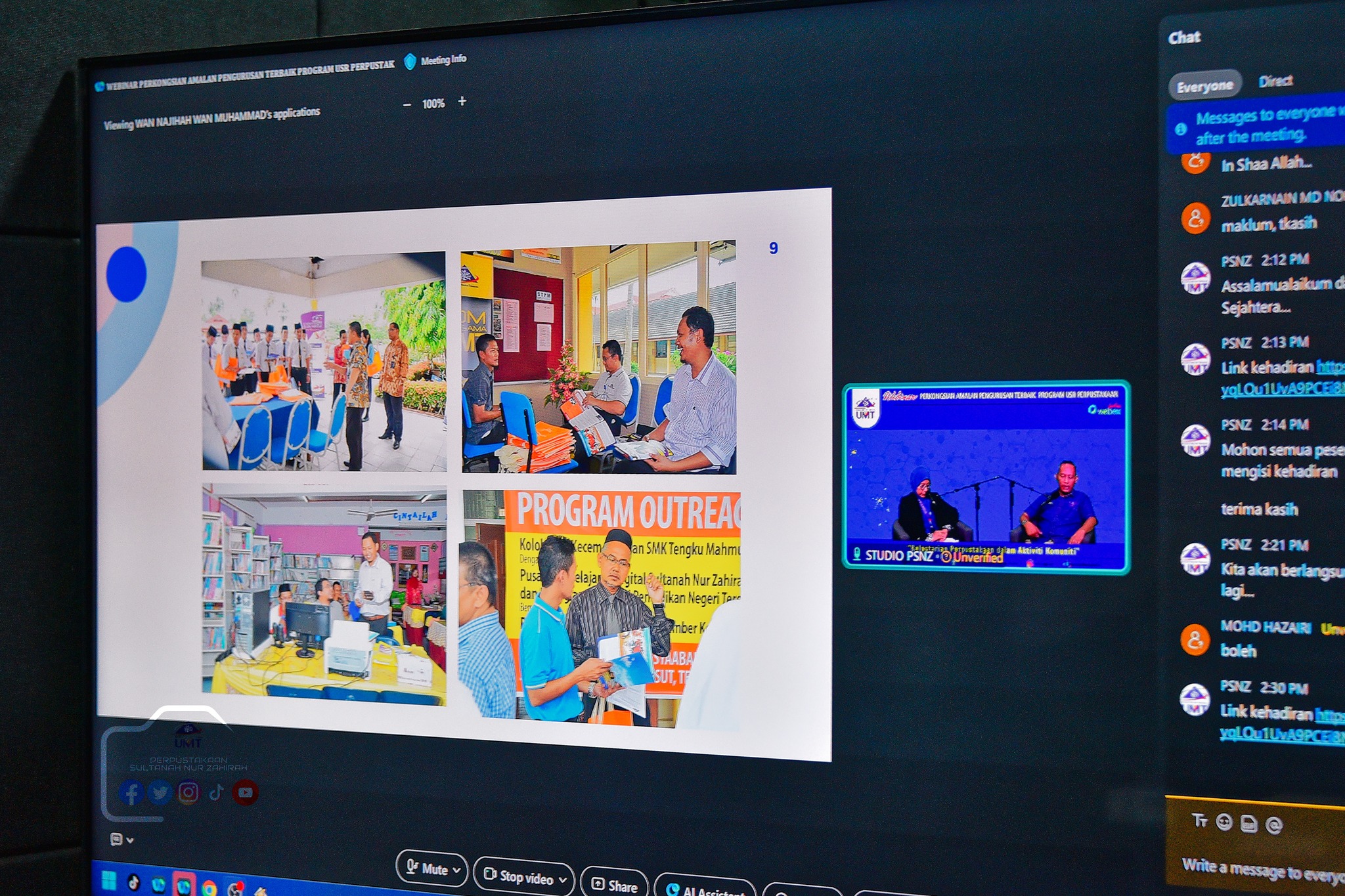Click the @ mention icon in chat
Screen dimensions: 1345x896
click(1274, 825)
